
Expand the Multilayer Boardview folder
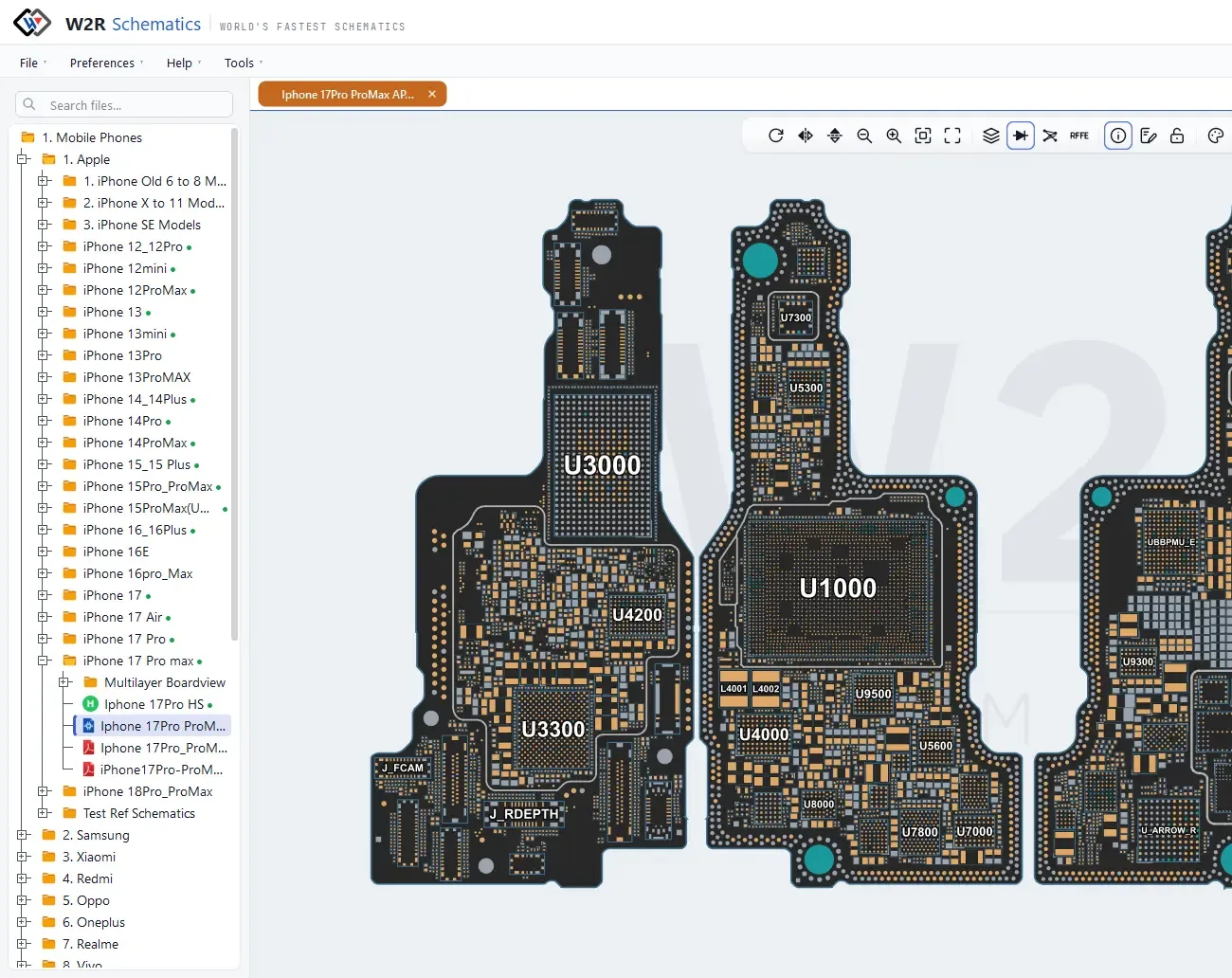point(64,682)
